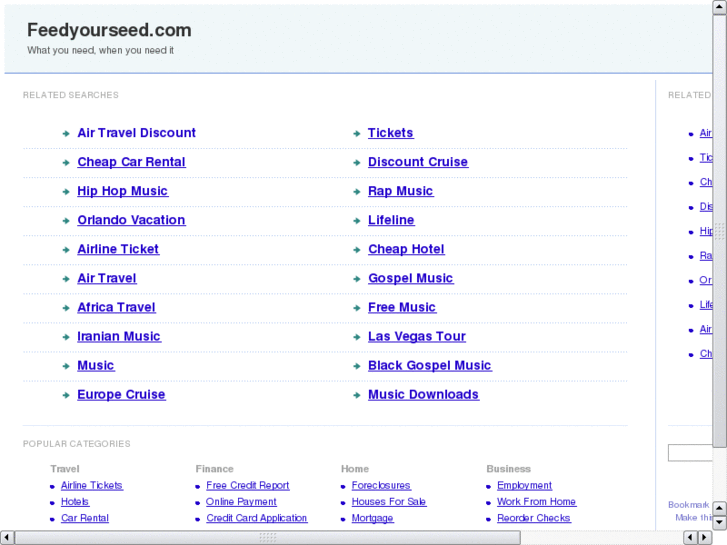Open the Houses For Sale link
The image size is (727, 545).
pos(389,502)
